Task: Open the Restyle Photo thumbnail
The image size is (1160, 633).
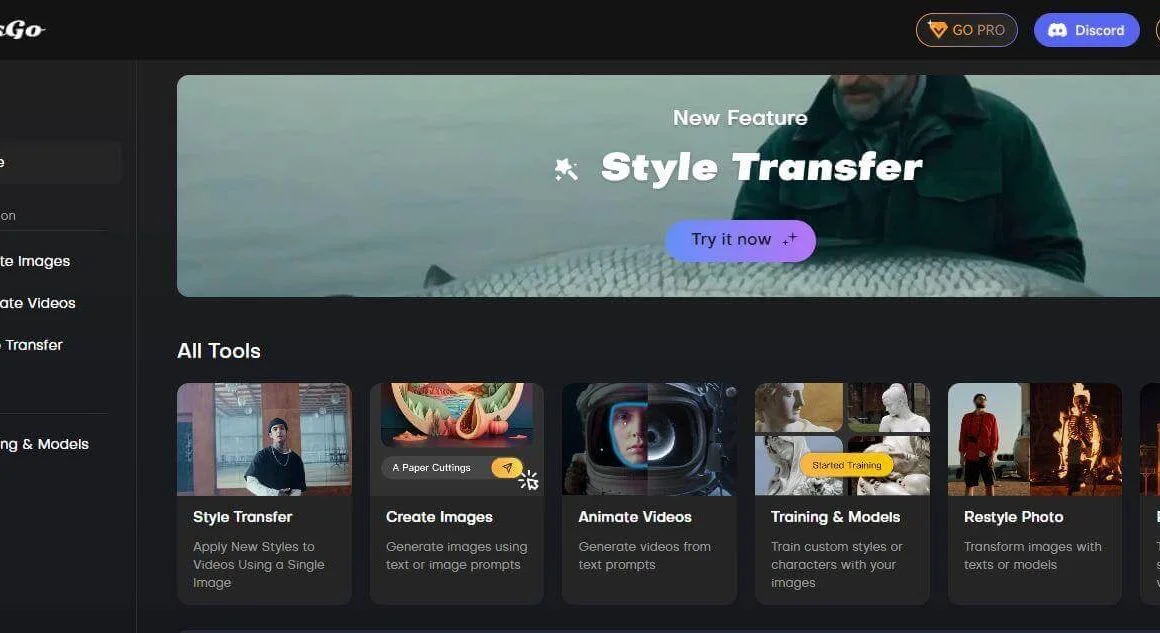Action: tap(1035, 439)
